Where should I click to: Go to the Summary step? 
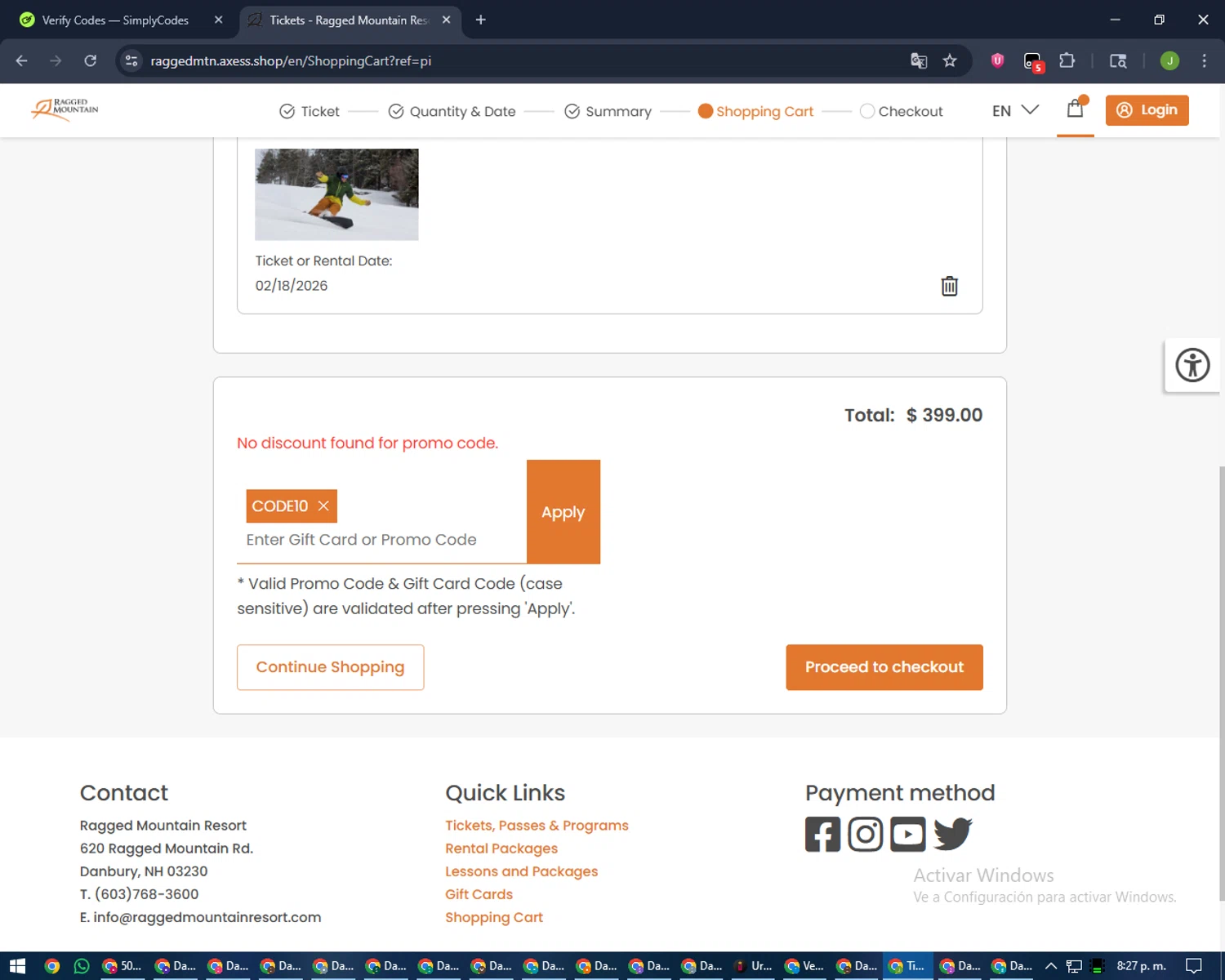coord(608,111)
